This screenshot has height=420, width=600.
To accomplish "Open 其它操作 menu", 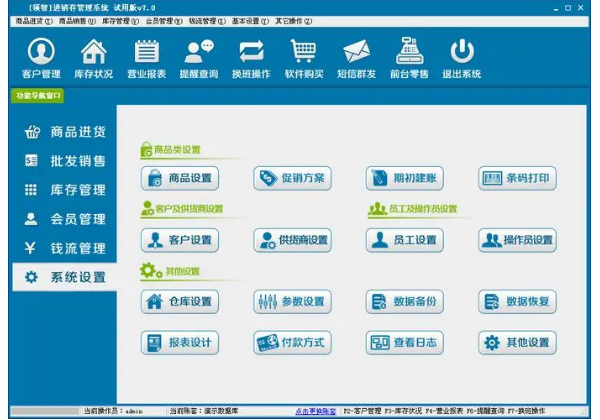I will 293,21.
